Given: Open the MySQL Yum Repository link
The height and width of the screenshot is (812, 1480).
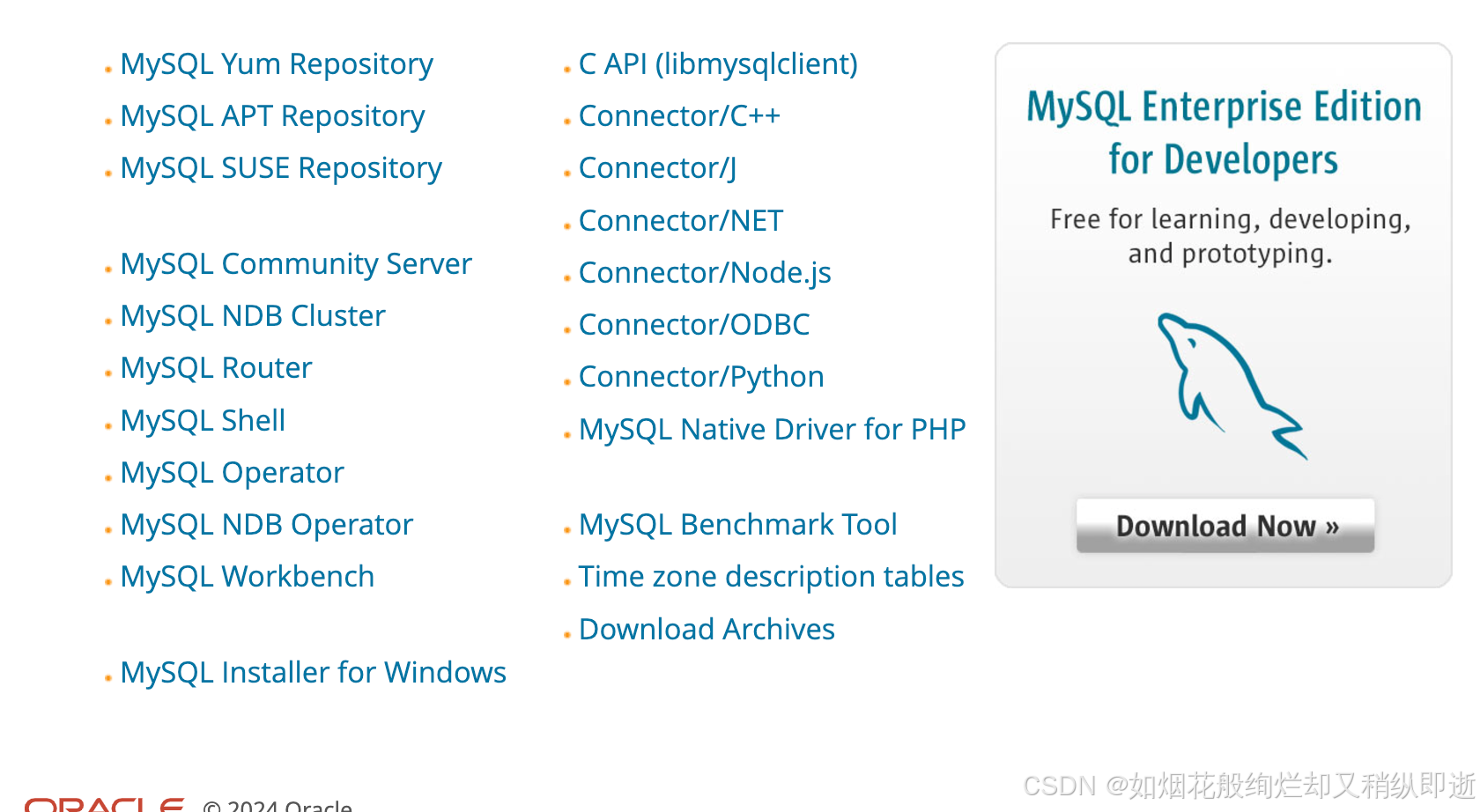Looking at the screenshot, I should pyautogui.click(x=277, y=64).
